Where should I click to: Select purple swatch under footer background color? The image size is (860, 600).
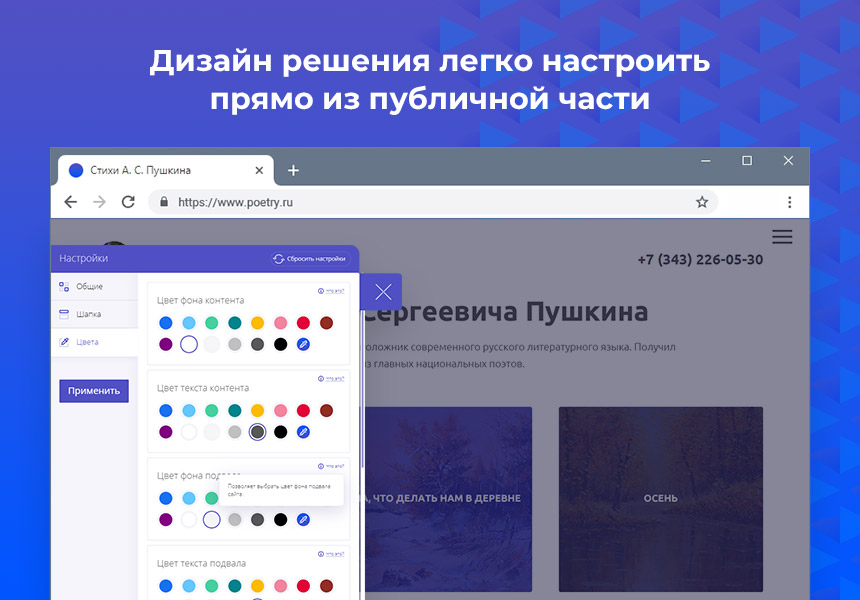(x=166, y=519)
